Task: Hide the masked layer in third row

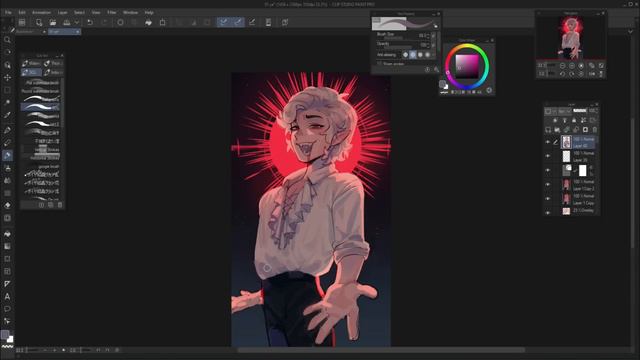Action: click(x=548, y=170)
